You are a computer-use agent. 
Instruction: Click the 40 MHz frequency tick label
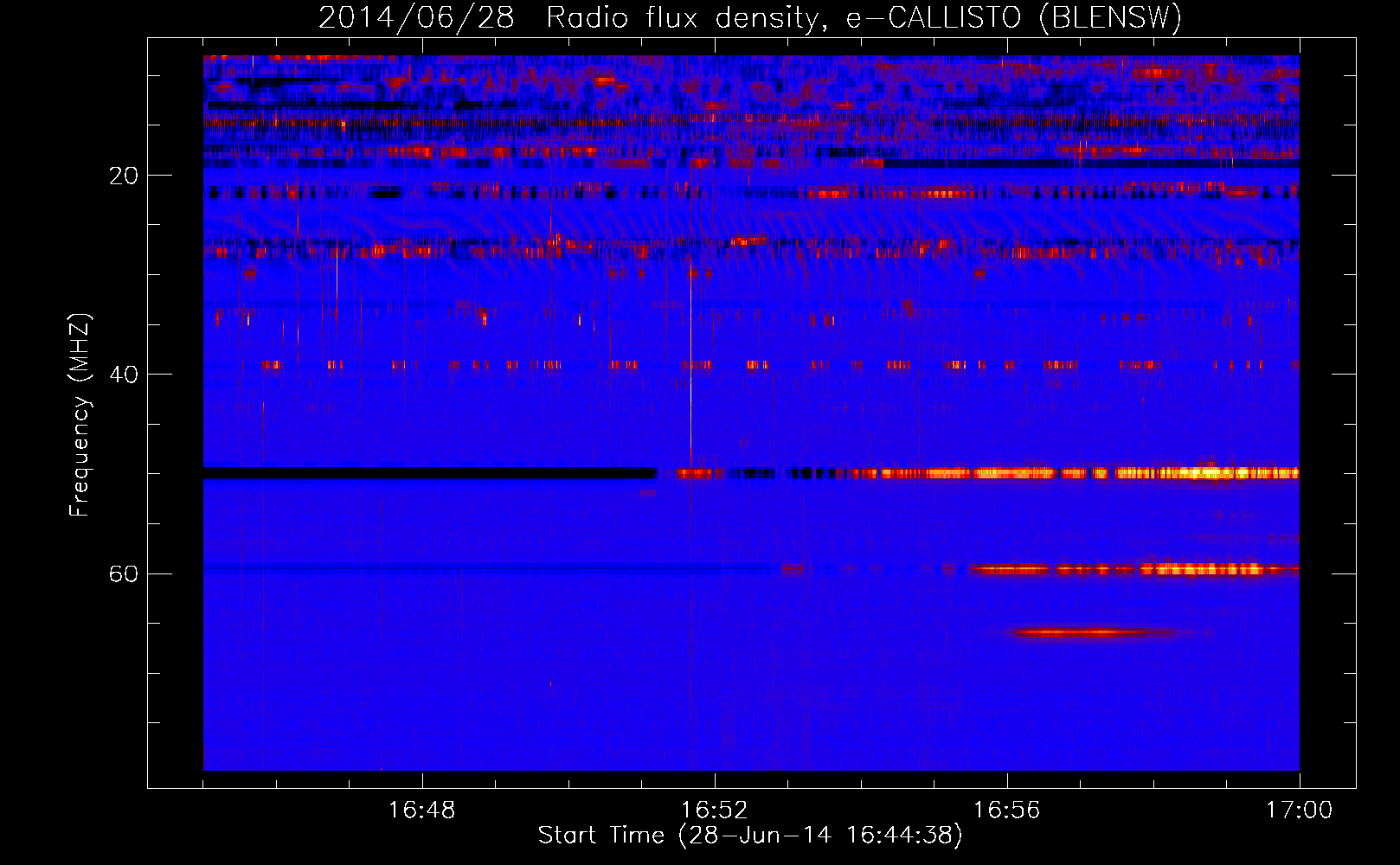124,375
